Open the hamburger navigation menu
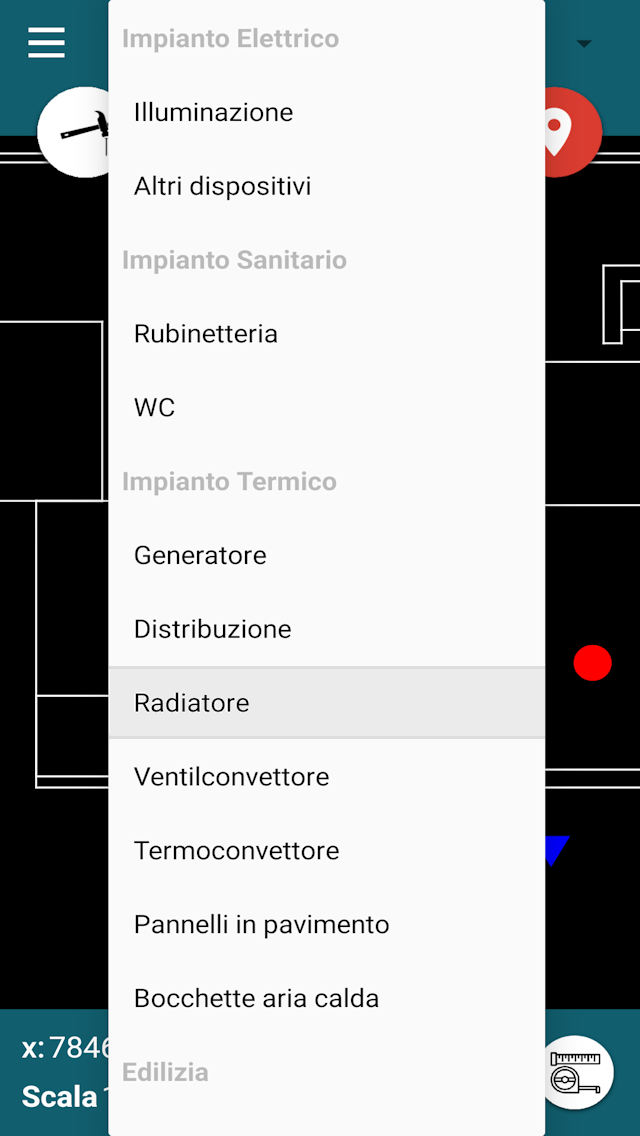 coord(46,42)
